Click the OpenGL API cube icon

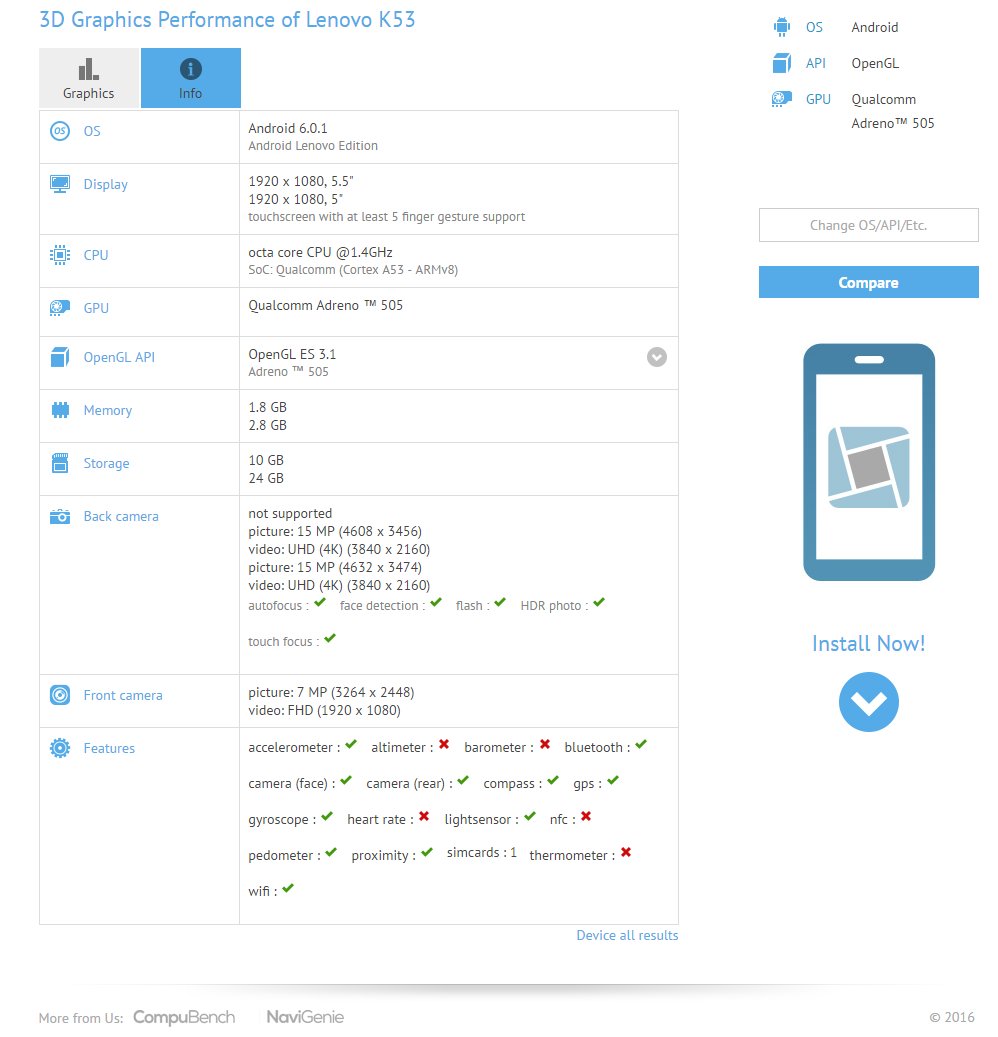point(60,357)
